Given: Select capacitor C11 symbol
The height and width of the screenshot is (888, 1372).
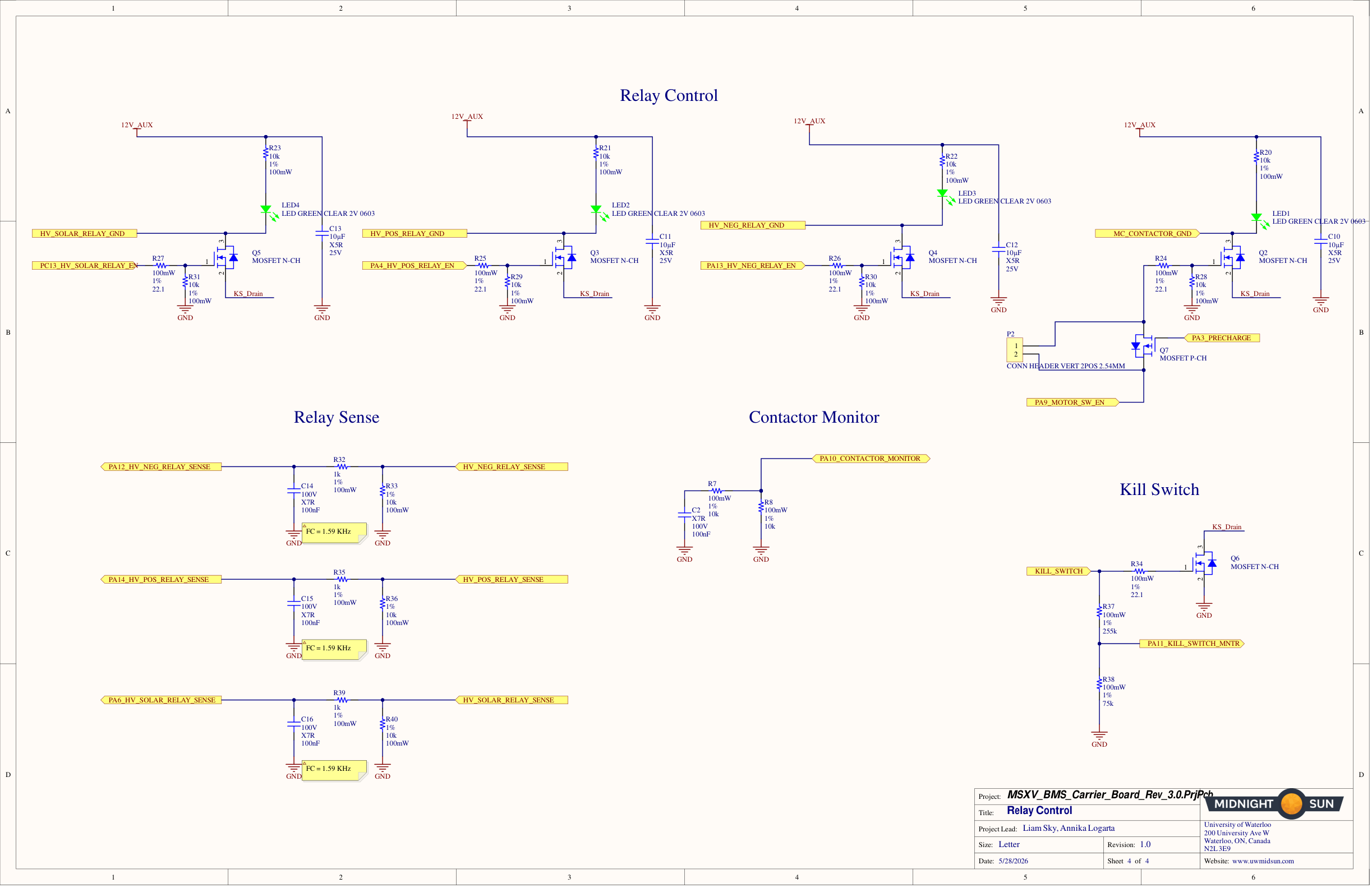Looking at the screenshot, I should point(652,241).
